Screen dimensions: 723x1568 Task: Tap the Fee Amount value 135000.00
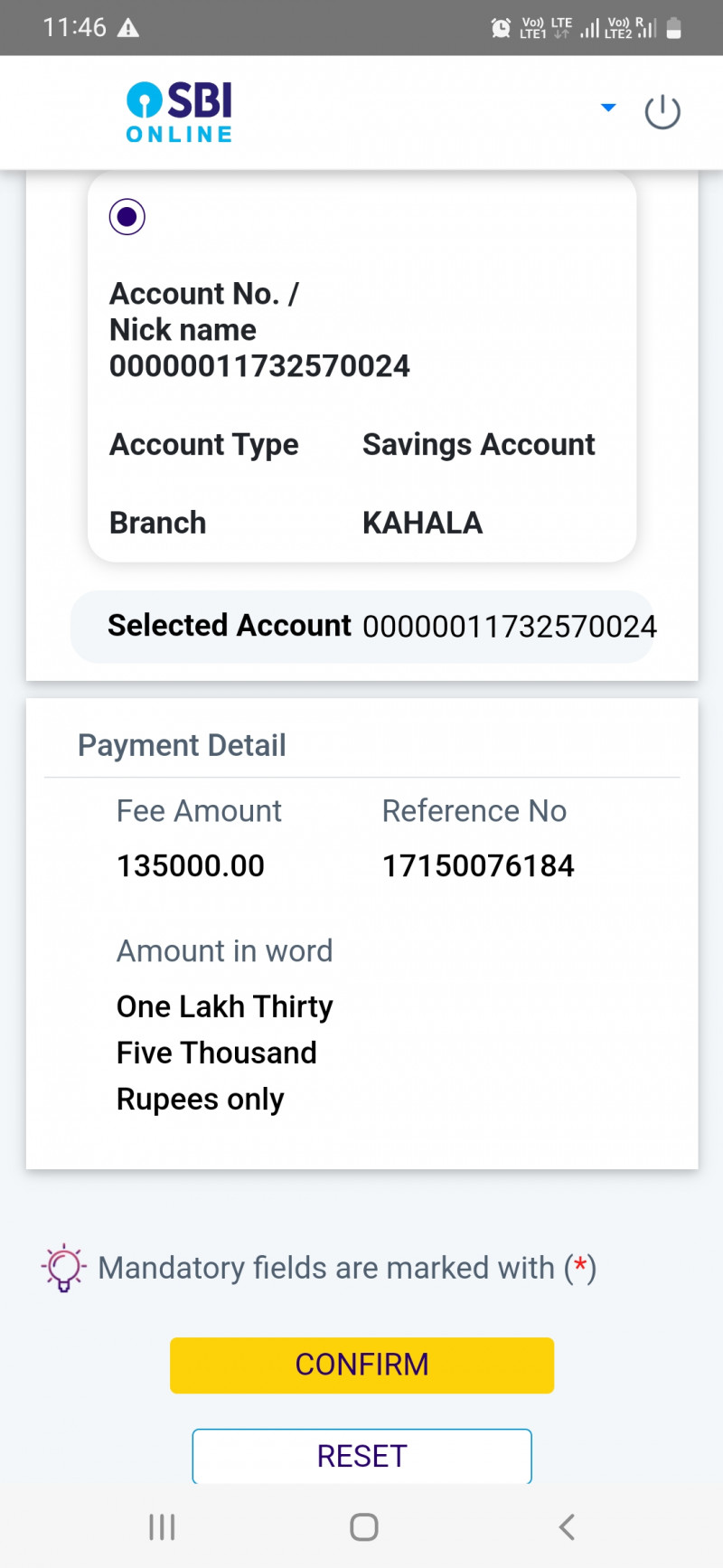(x=191, y=866)
